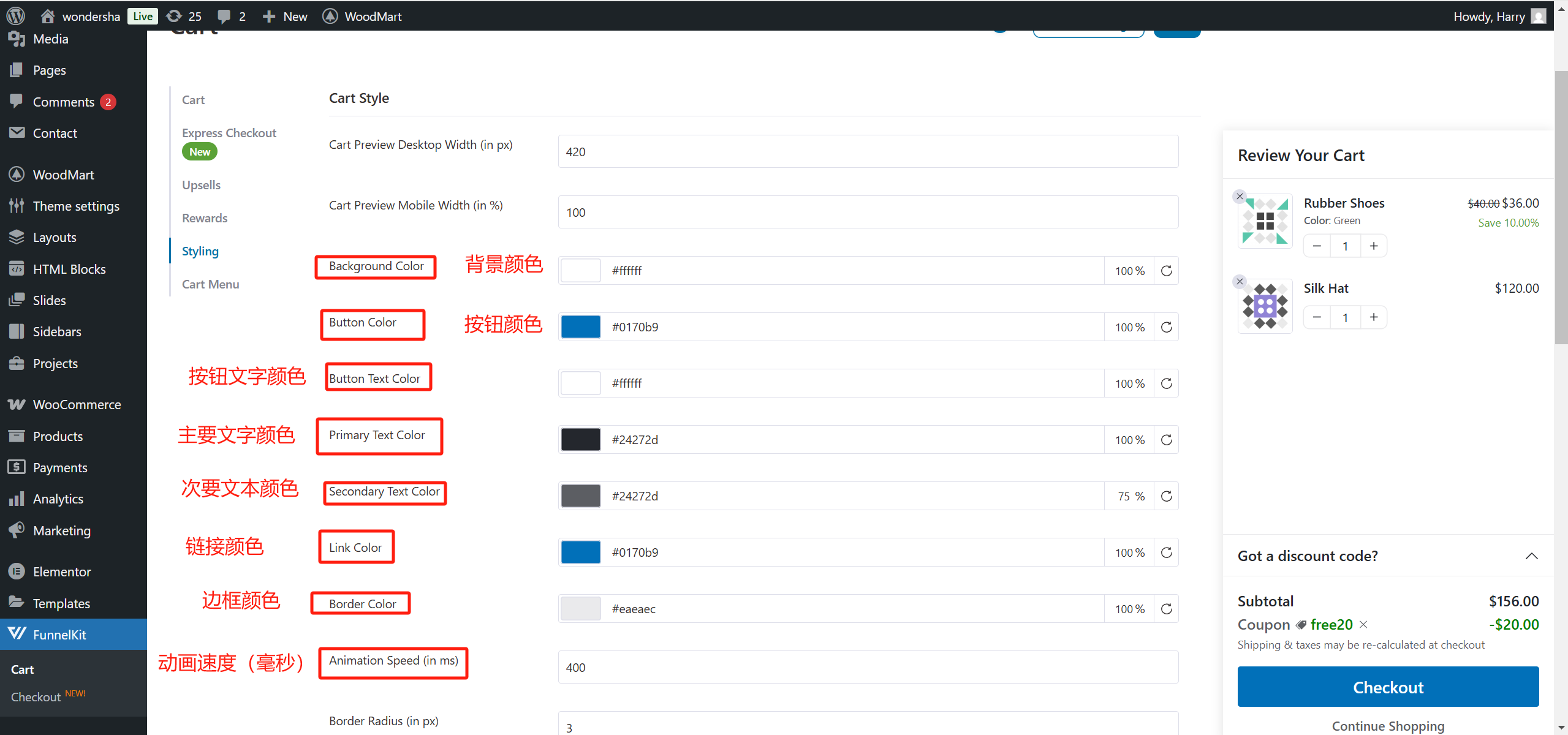The height and width of the screenshot is (735, 1568).
Task: Open the Cart Menu settings tab
Action: (x=210, y=284)
